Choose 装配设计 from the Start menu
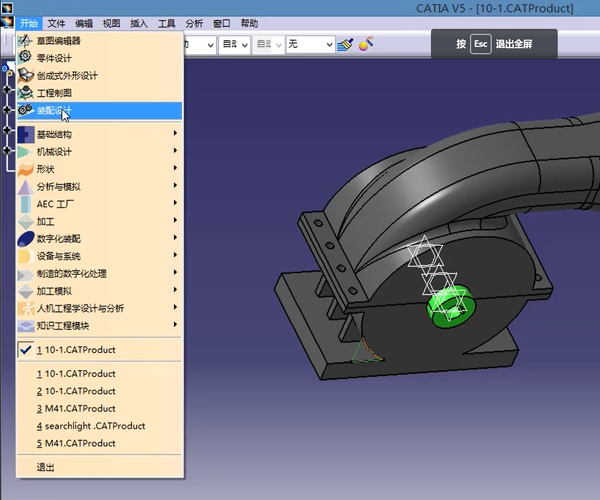The width and height of the screenshot is (600, 500). (x=99, y=111)
